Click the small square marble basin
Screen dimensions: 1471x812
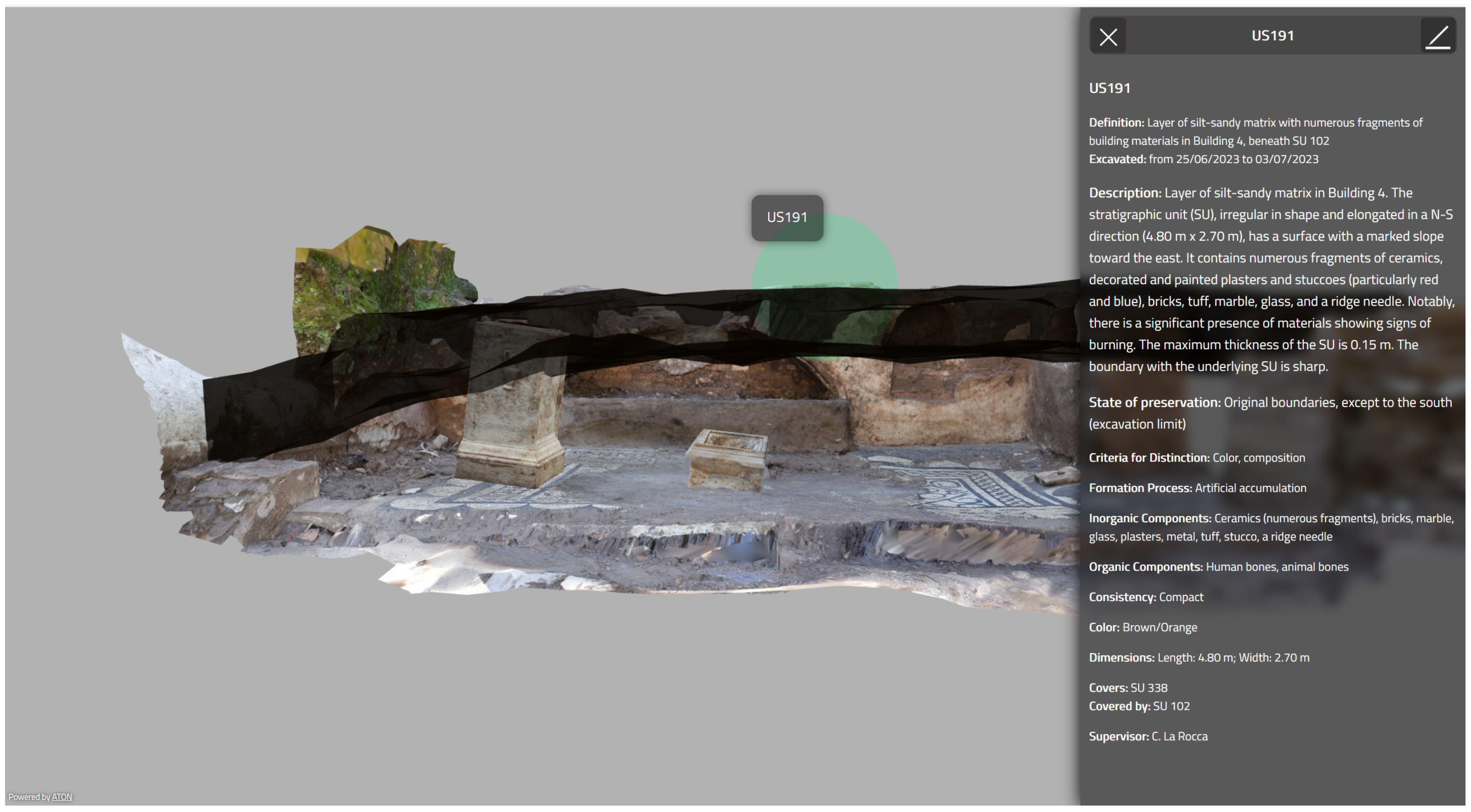(x=726, y=460)
